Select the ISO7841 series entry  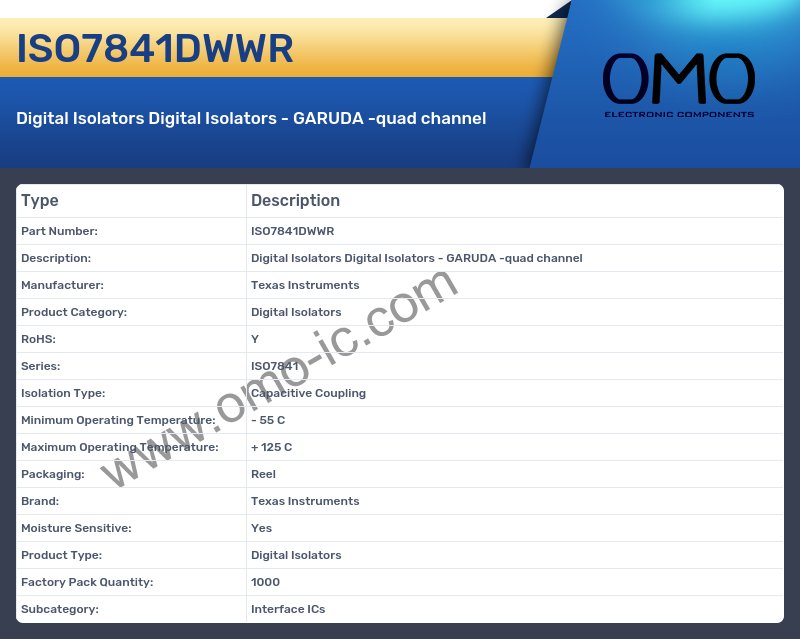pyautogui.click(x=274, y=366)
